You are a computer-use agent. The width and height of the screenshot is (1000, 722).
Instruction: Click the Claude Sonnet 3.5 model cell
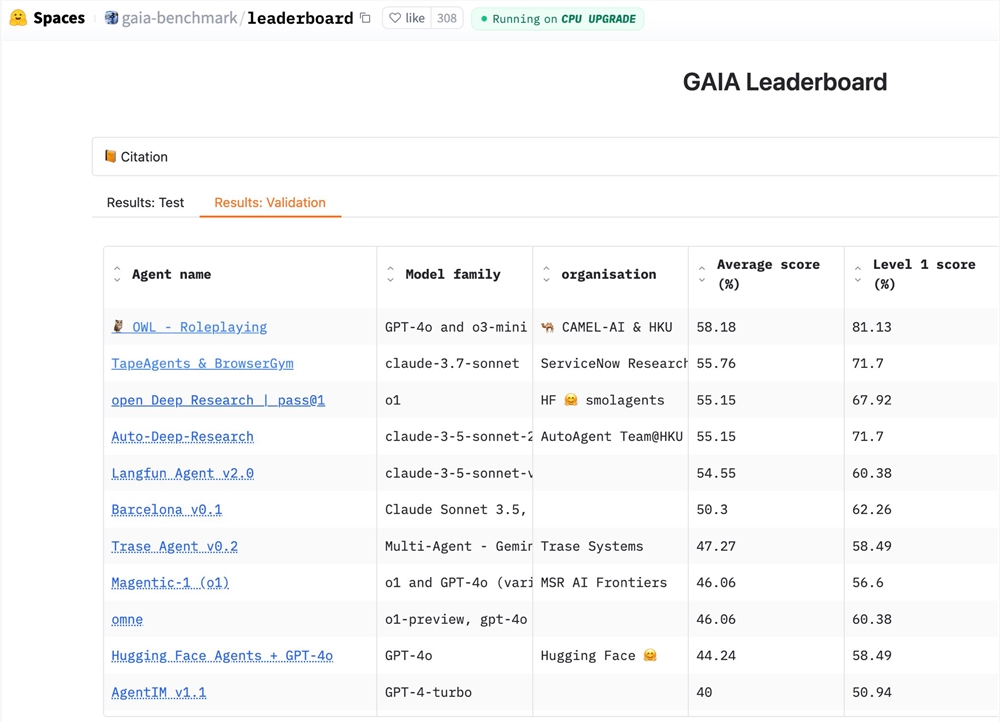(455, 510)
